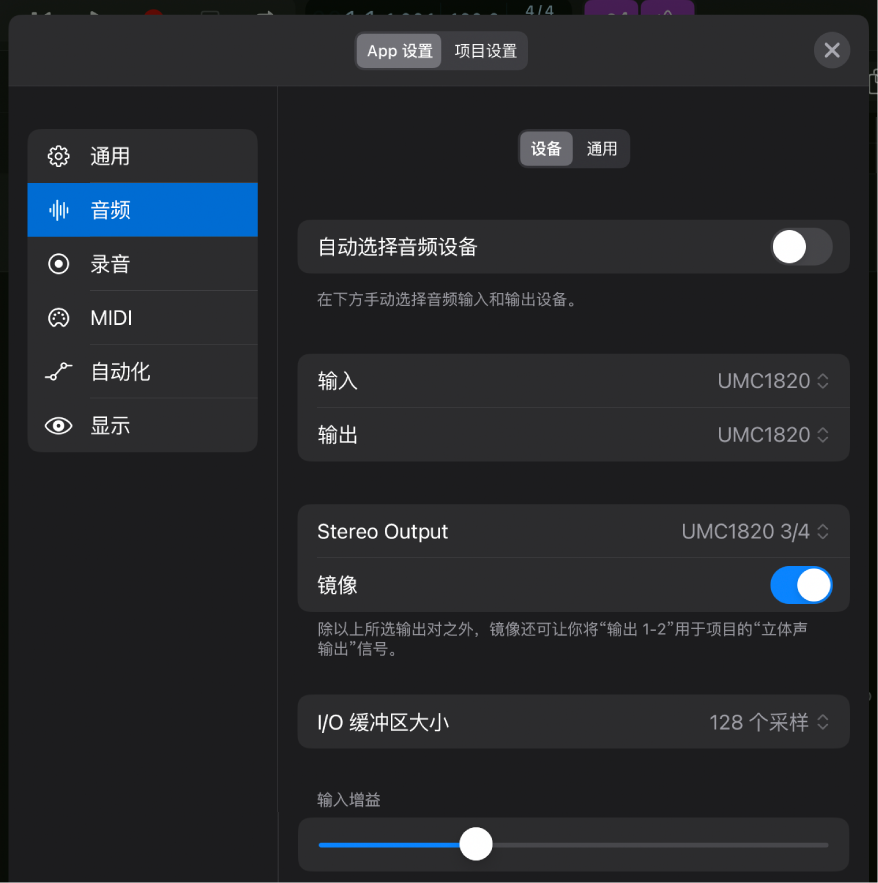Open 自动化 settings via the fader icon

click(x=58, y=371)
